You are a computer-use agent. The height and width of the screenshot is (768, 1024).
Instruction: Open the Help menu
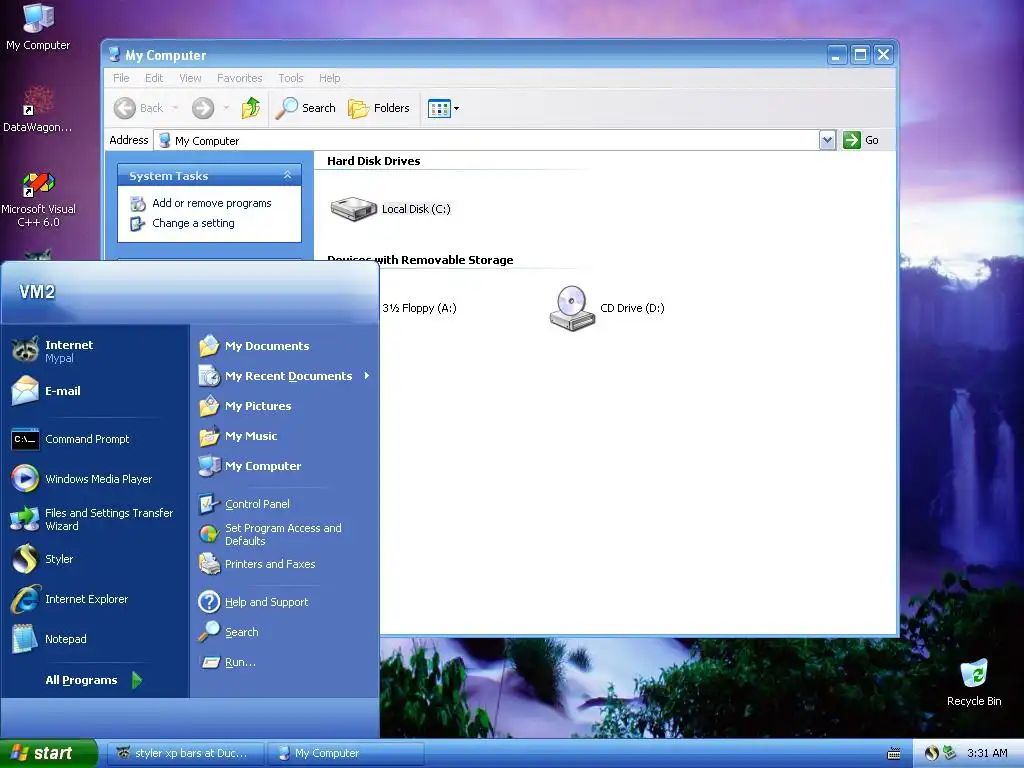tap(330, 78)
